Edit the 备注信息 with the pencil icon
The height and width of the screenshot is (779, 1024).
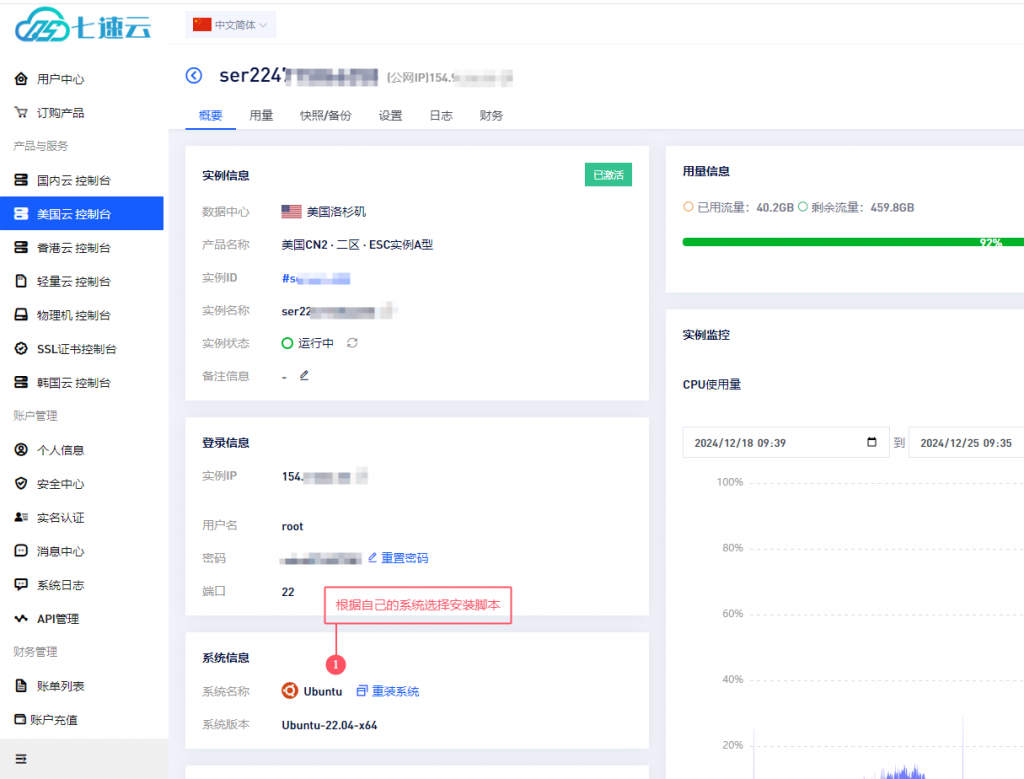pyautogui.click(x=305, y=376)
